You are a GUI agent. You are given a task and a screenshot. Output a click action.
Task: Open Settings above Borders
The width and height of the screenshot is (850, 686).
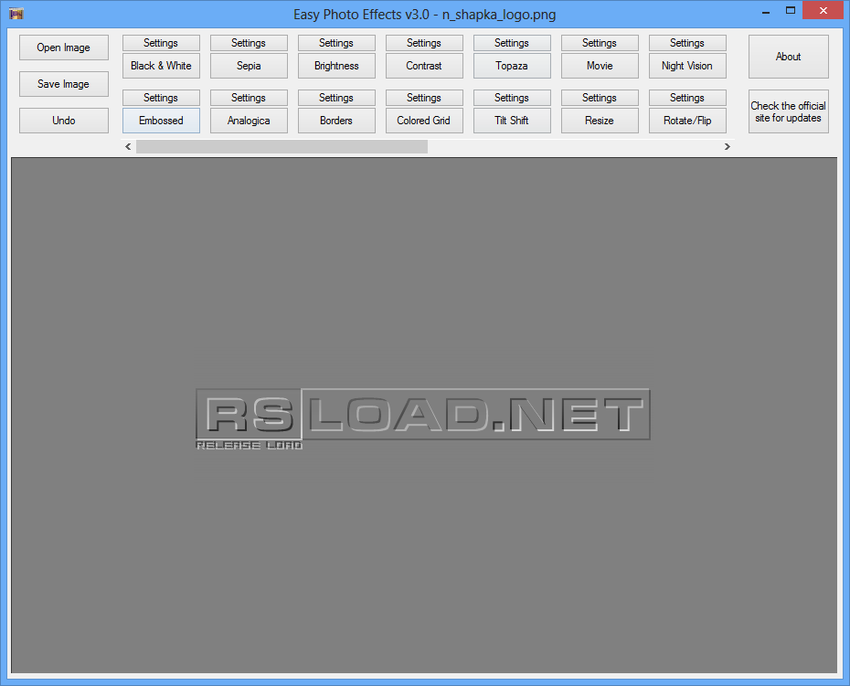337,98
